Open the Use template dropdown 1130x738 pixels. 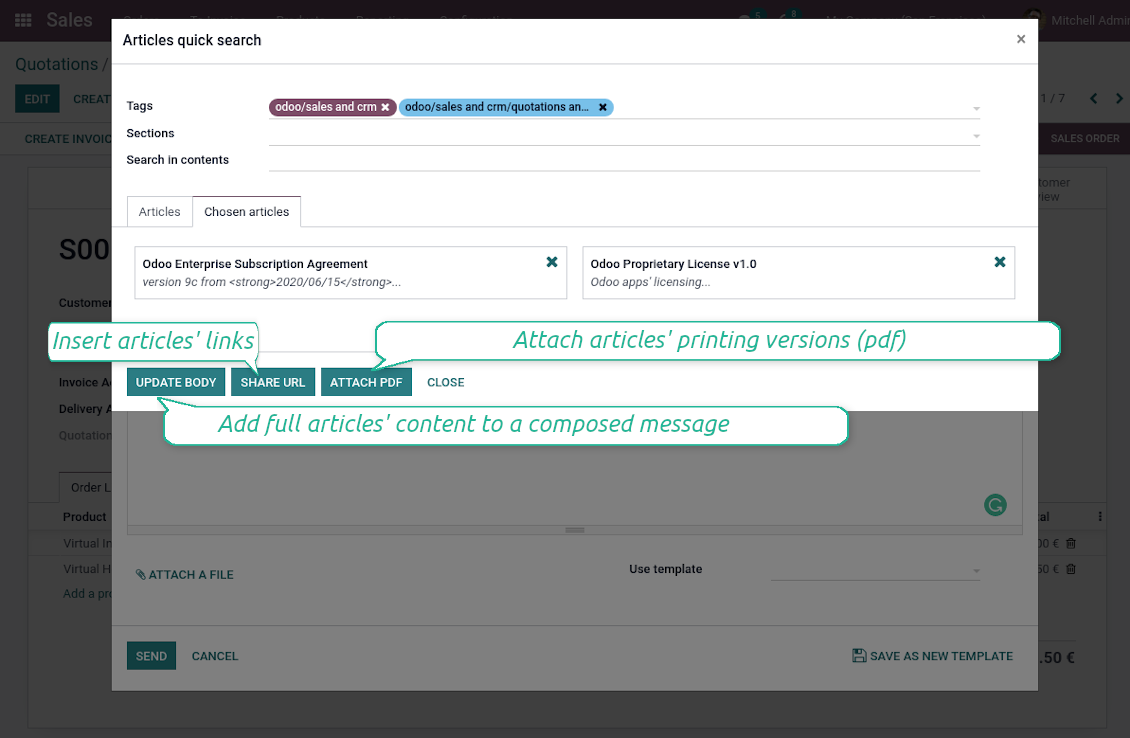pos(876,570)
